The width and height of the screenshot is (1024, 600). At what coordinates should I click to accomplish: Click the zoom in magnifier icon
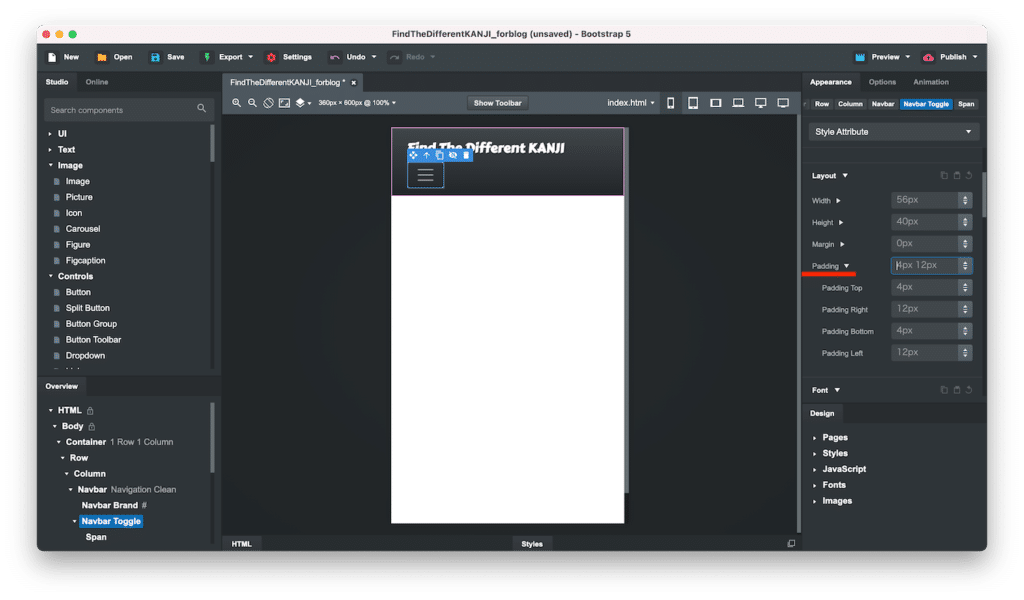click(x=237, y=103)
